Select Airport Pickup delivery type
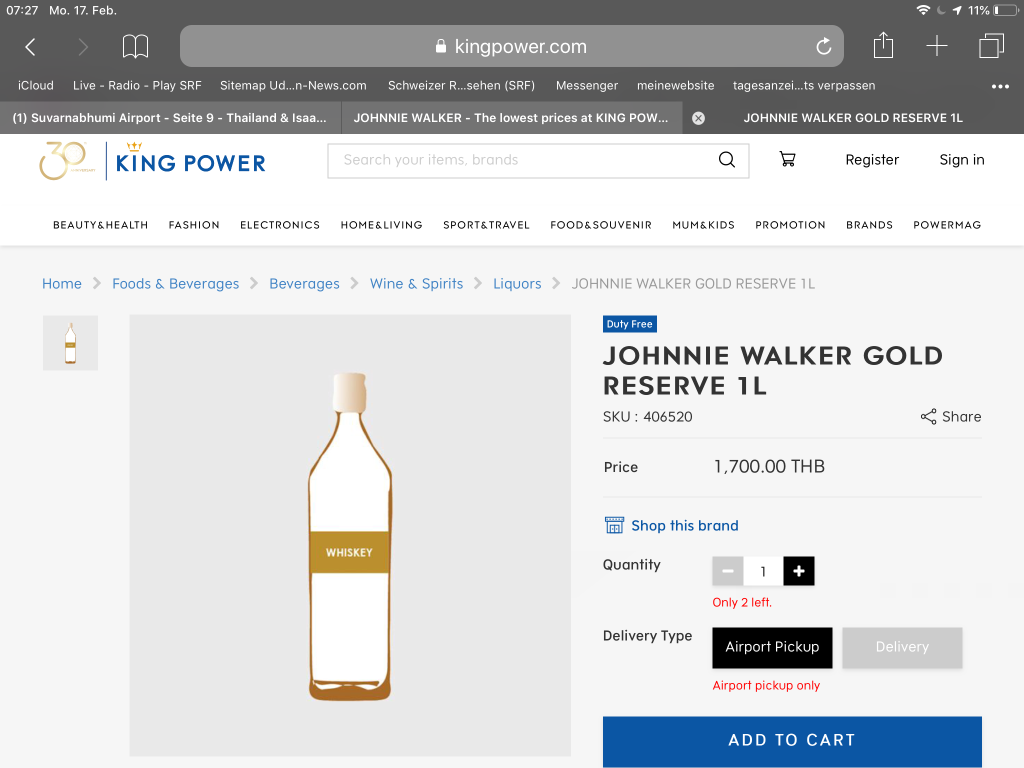 coord(772,647)
